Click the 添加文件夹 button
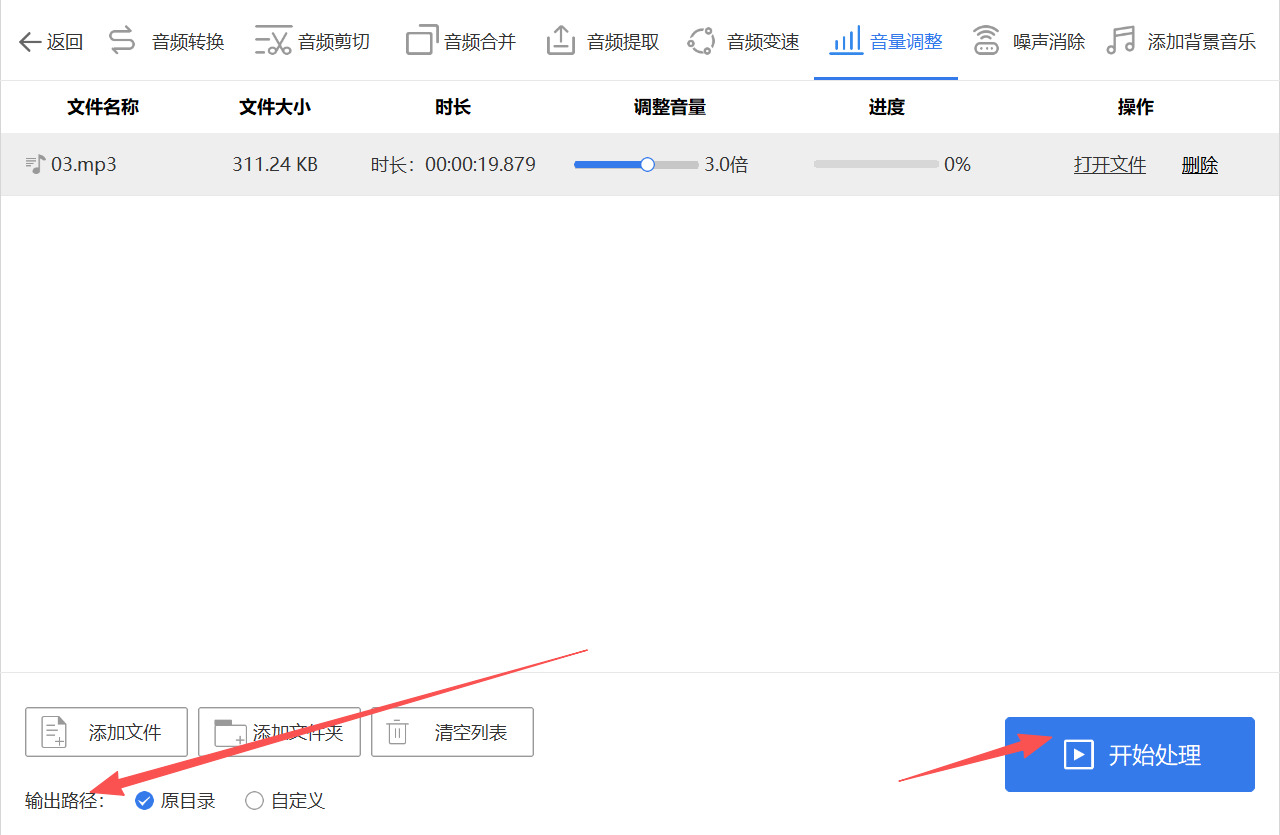1280x835 pixels. [x=279, y=732]
